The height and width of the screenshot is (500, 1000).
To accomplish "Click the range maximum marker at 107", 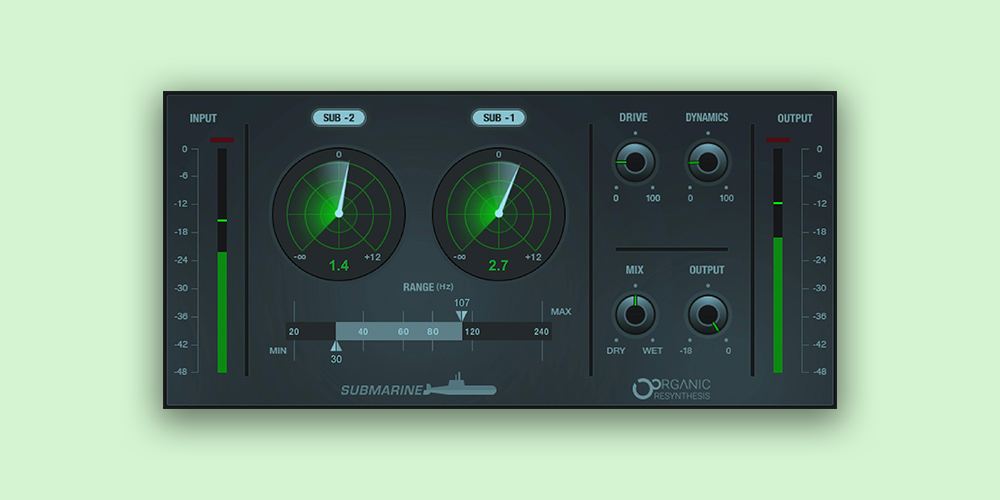I will tap(461, 316).
